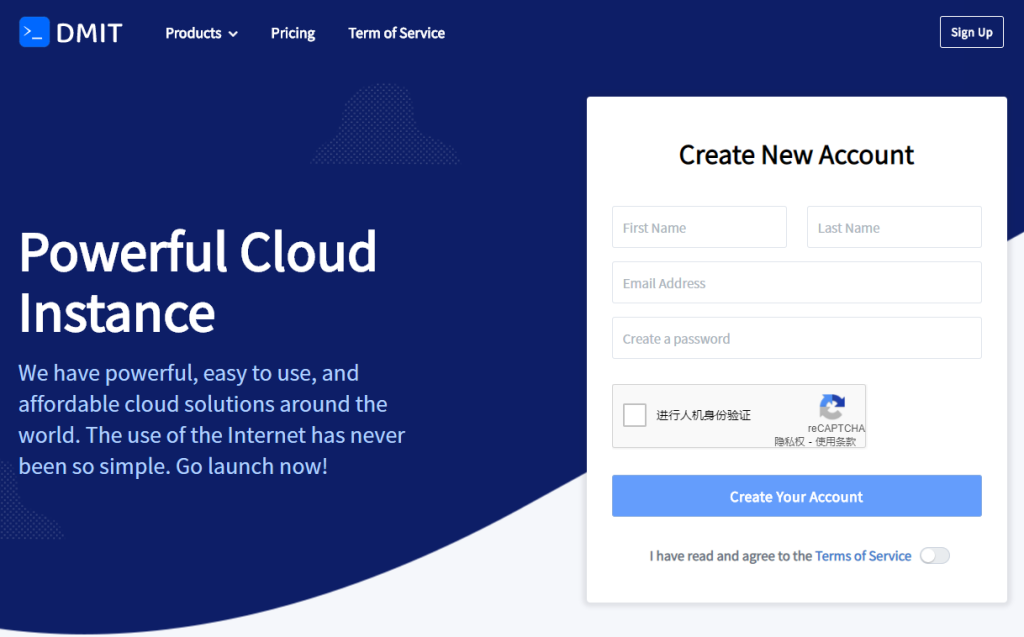Click the Powerful Cloud Instance headline
The width and height of the screenshot is (1024, 637).
tap(197, 282)
